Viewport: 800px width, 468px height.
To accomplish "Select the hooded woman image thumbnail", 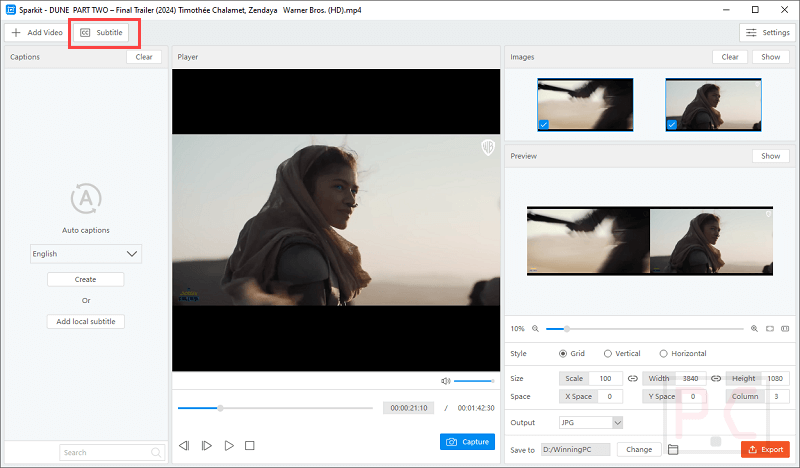I will (x=713, y=105).
